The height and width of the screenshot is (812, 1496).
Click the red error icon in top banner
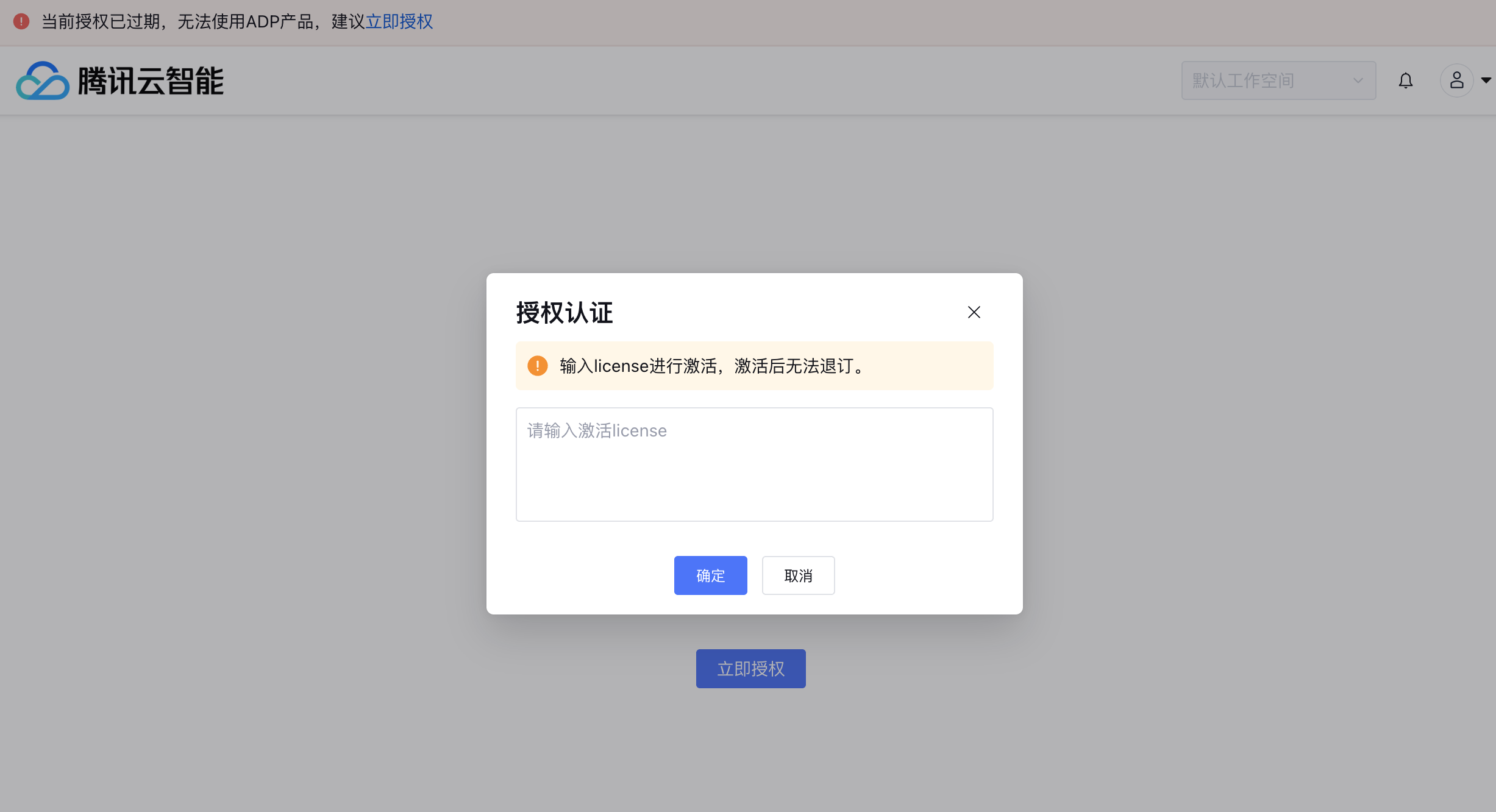coord(21,22)
